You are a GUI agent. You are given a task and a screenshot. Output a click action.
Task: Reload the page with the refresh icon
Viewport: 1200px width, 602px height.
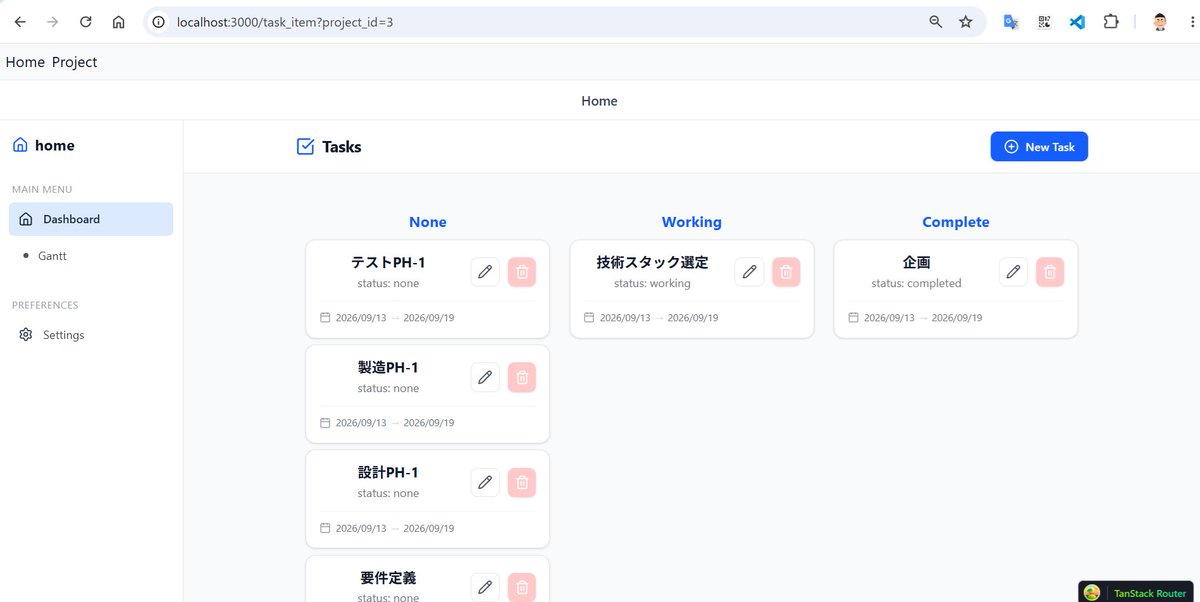(x=86, y=22)
